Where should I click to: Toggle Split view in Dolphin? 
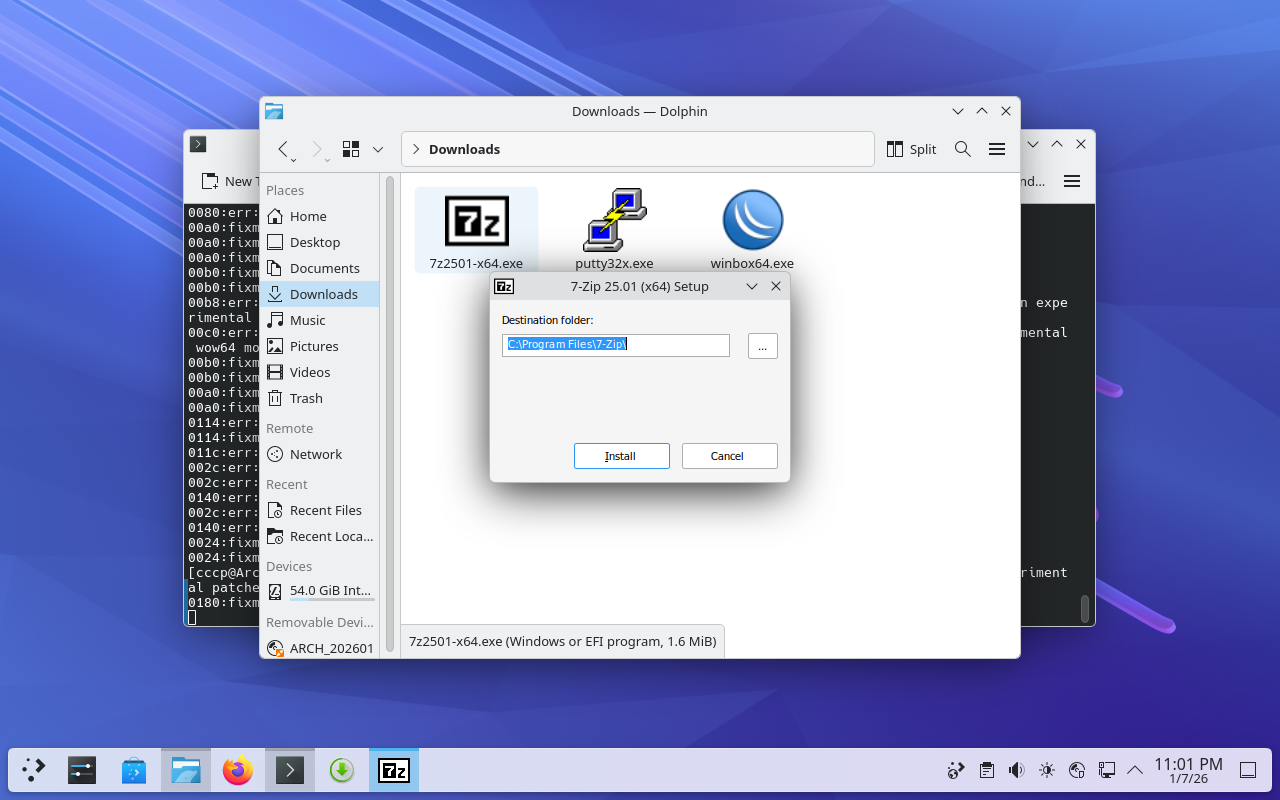(911, 149)
